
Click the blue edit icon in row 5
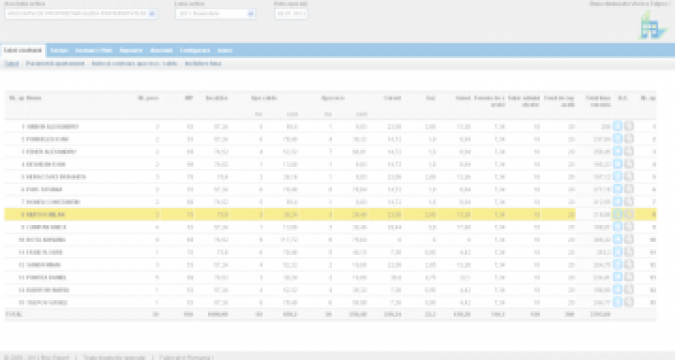(618, 177)
